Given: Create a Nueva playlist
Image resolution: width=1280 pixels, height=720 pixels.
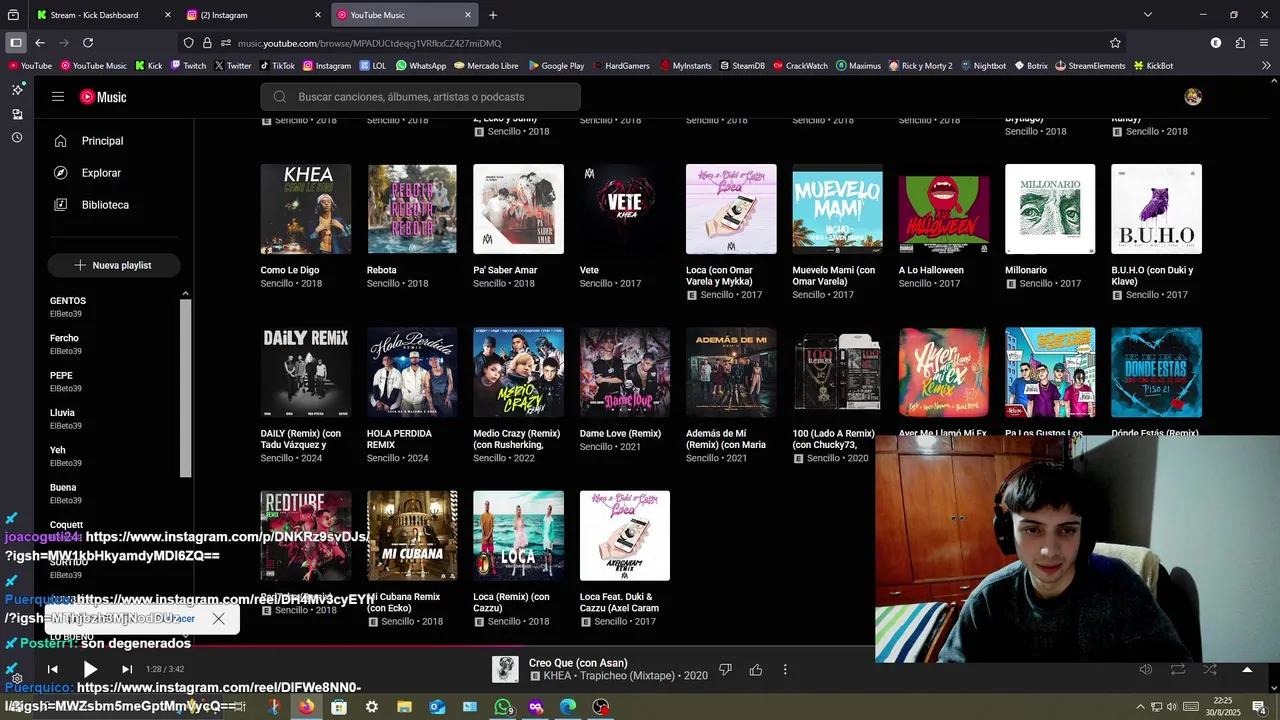Looking at the screenshot, I should pyautogui.click(x=113, y=265).
